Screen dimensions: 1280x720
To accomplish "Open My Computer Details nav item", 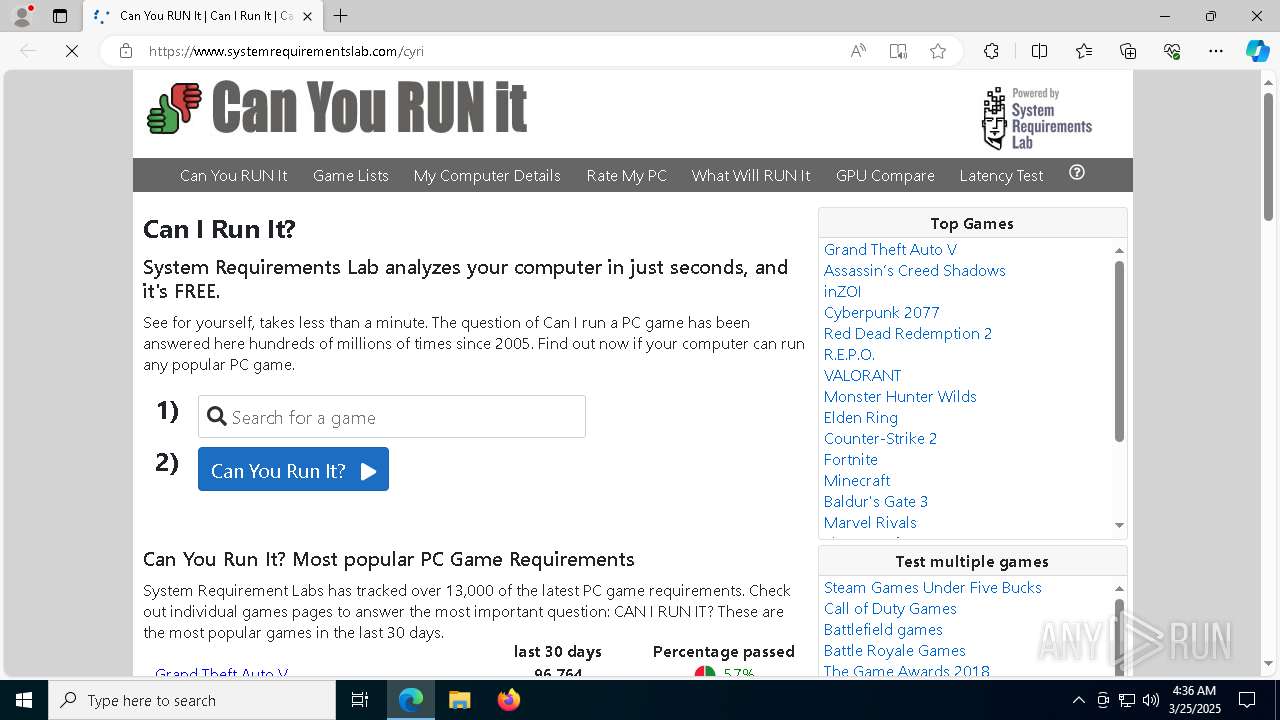I will (487, 175).
